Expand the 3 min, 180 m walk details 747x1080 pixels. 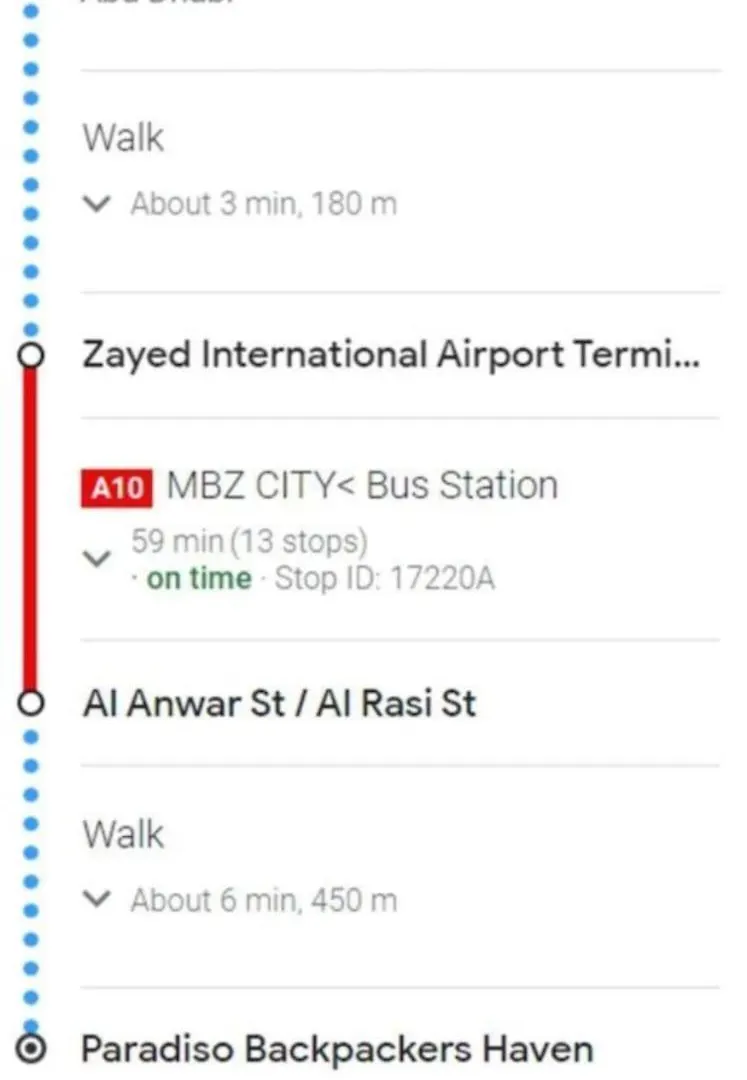click(x=96, y=204)
